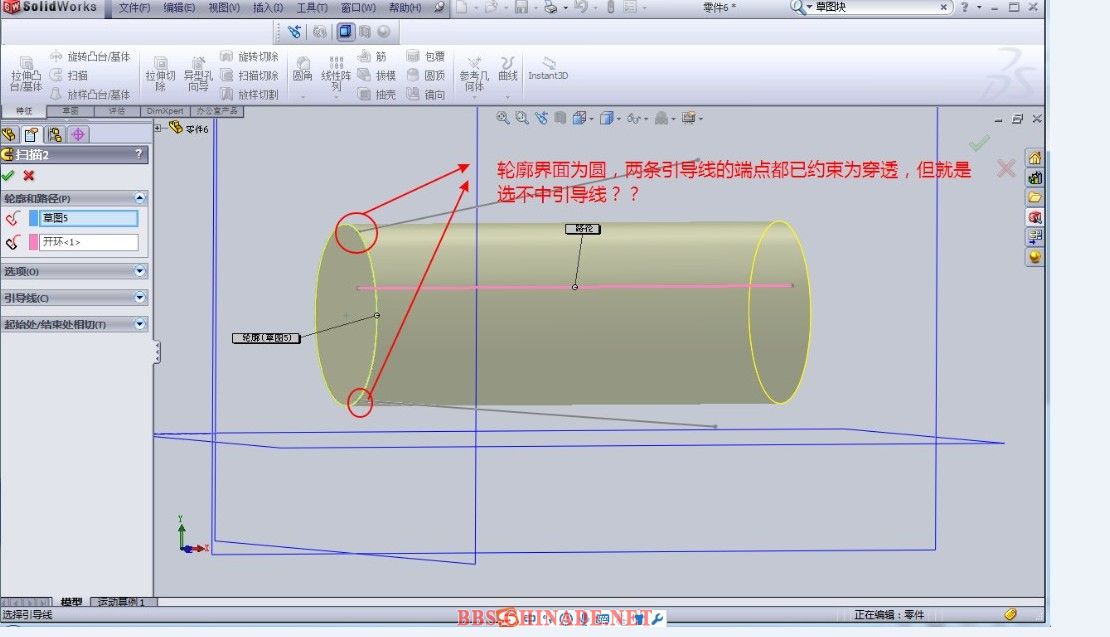The width and height of the screenshot is (1110, 637).
Task: Click the 拉伸凸台/基体 extrude boss tool
Action: click(x=26, y=74)
